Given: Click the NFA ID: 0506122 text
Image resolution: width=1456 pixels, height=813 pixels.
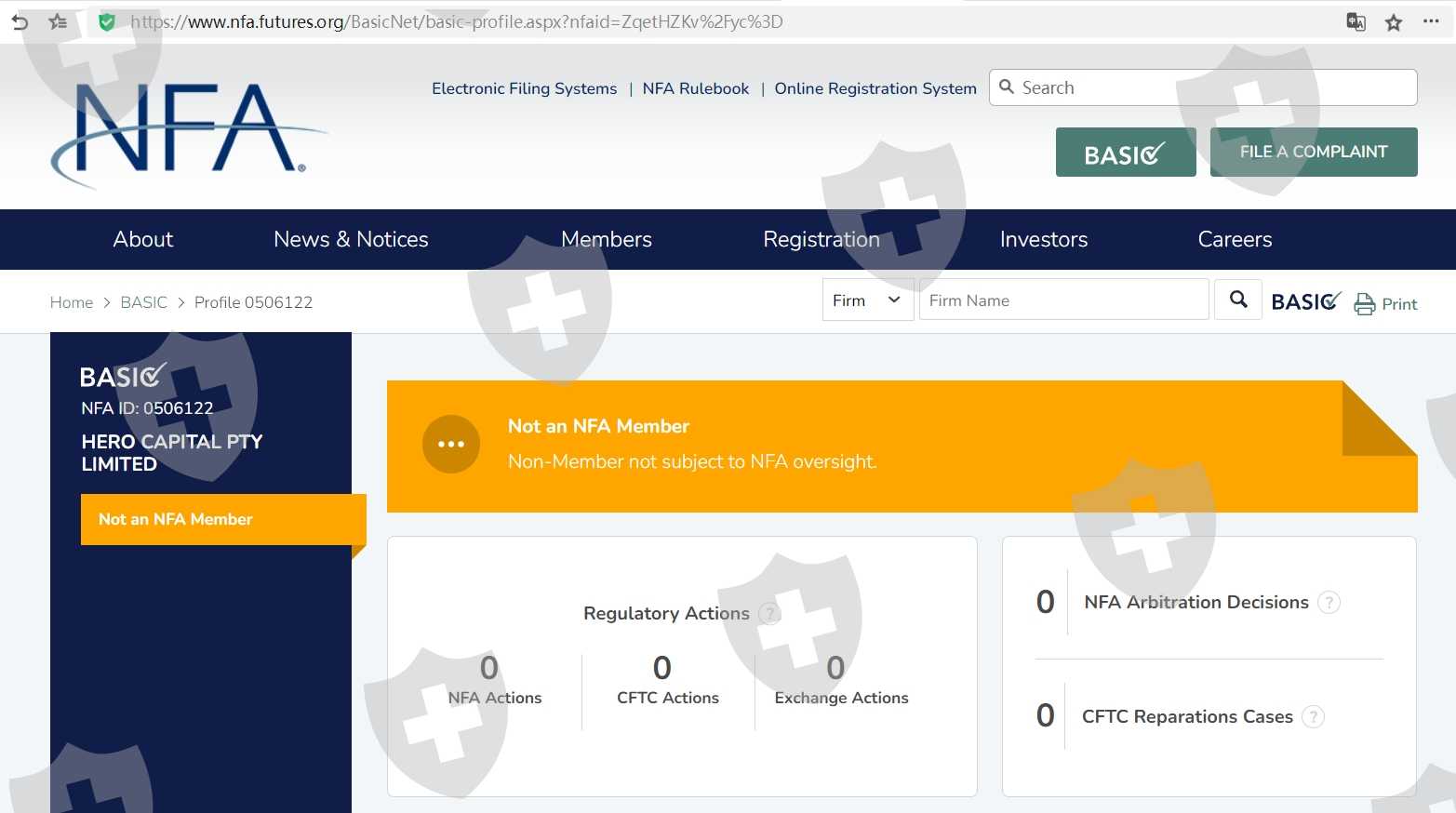Looking at the screenshot, I should pos(147,407).
